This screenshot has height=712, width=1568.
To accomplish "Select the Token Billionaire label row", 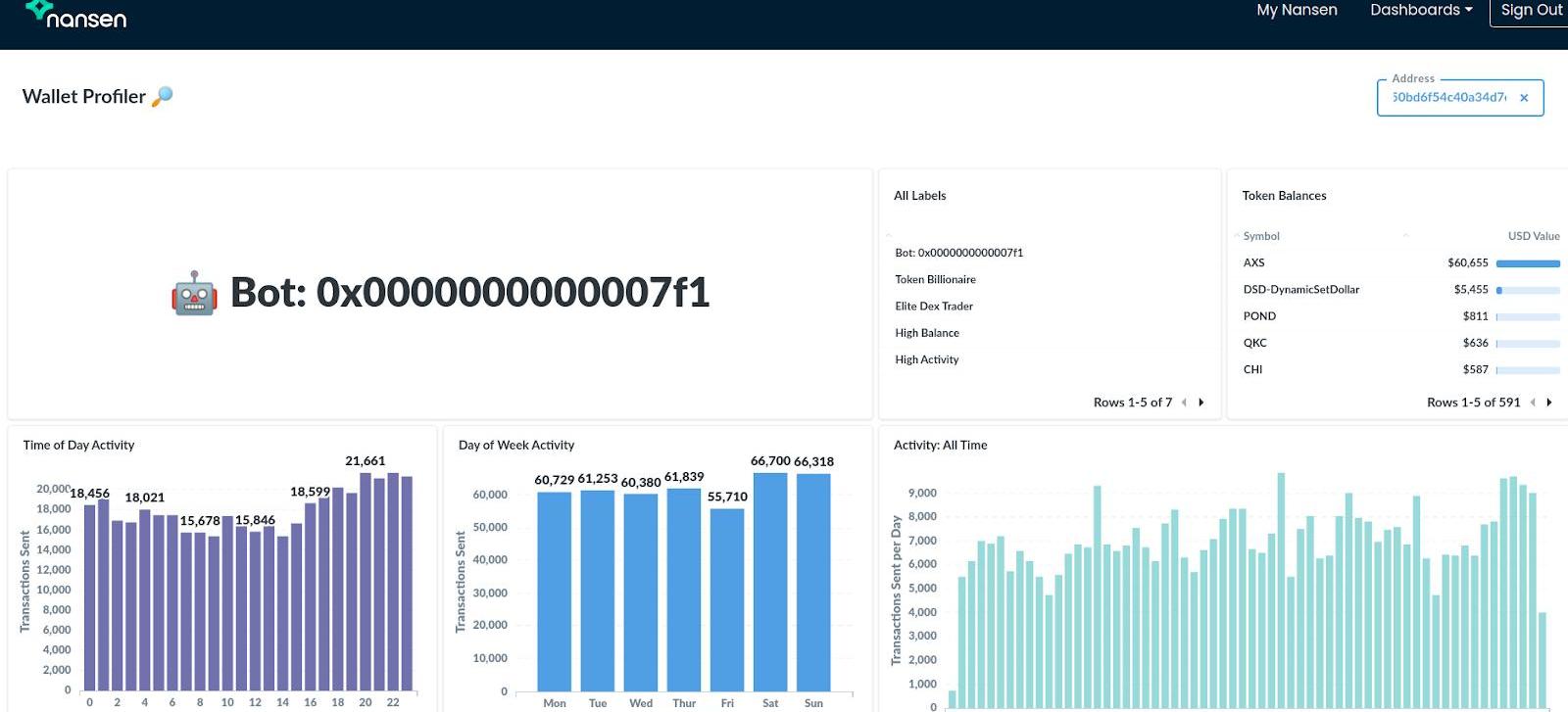I will click(x=935, y=280).
